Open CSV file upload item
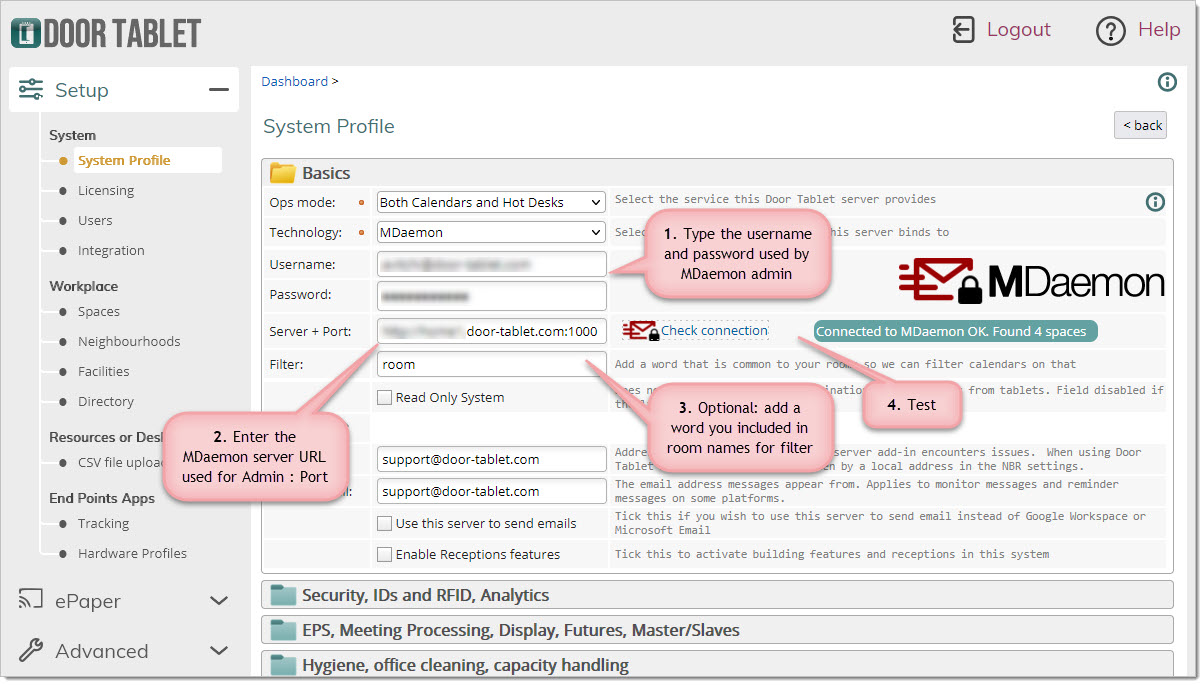The image size is (1204, 685). (x=122, y=462)
